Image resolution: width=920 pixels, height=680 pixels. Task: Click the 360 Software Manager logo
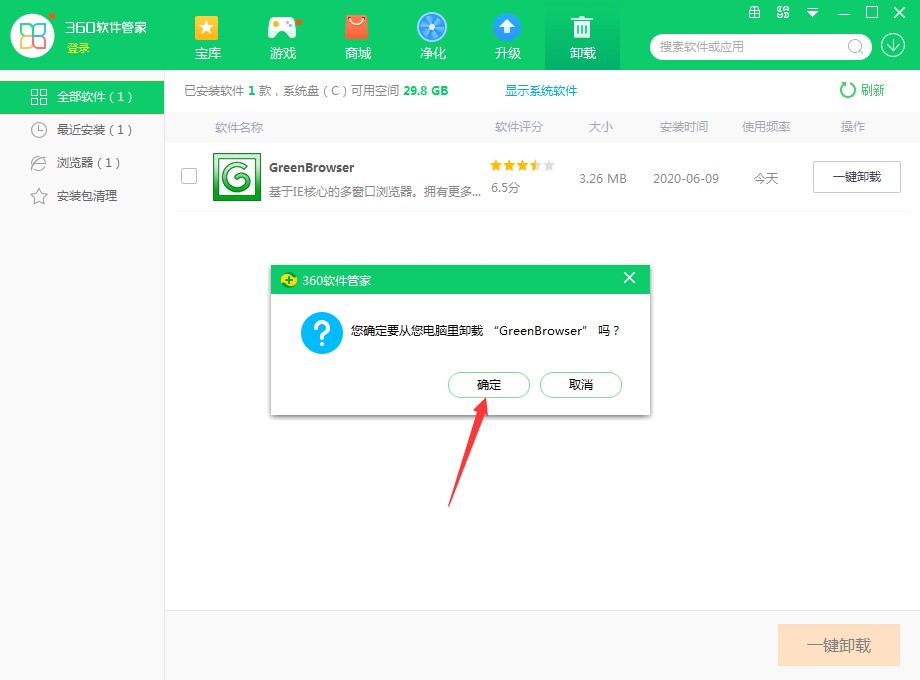[x=32, y=36]
